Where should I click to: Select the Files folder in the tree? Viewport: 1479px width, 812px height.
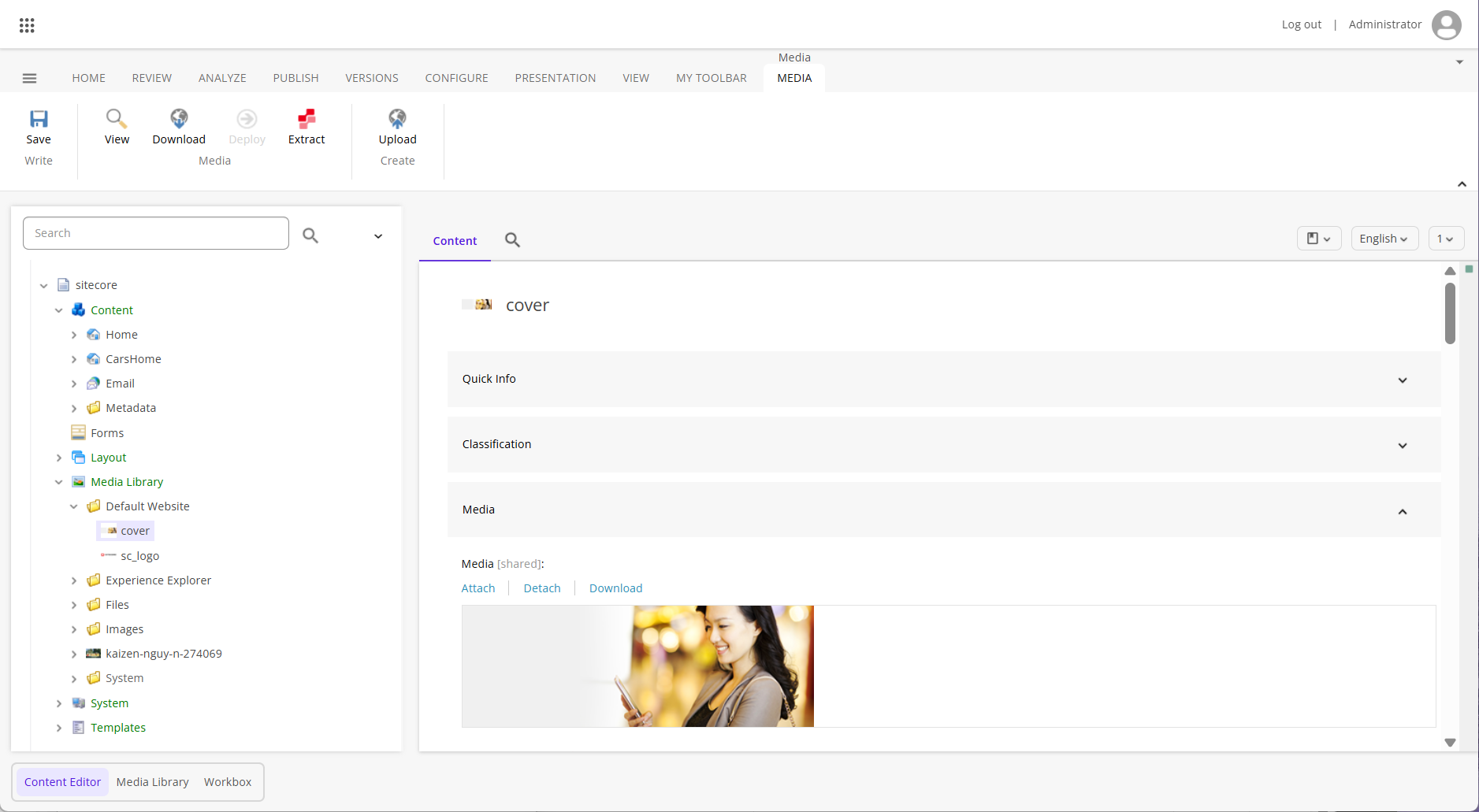coord(117,605)
